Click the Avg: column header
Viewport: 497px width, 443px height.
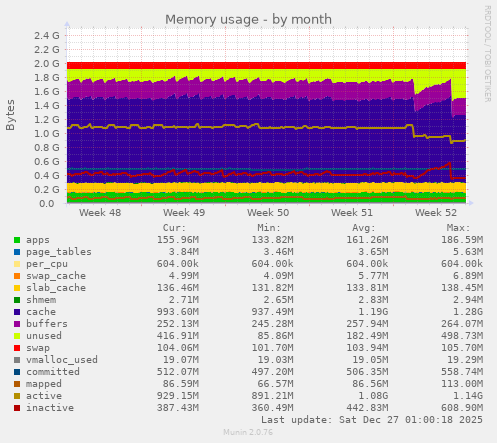364,228
